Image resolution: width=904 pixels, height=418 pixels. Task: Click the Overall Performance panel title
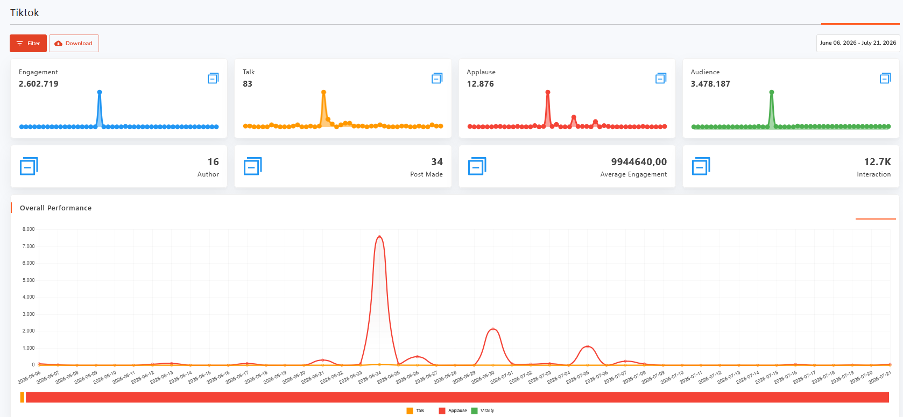click(55, 208)
